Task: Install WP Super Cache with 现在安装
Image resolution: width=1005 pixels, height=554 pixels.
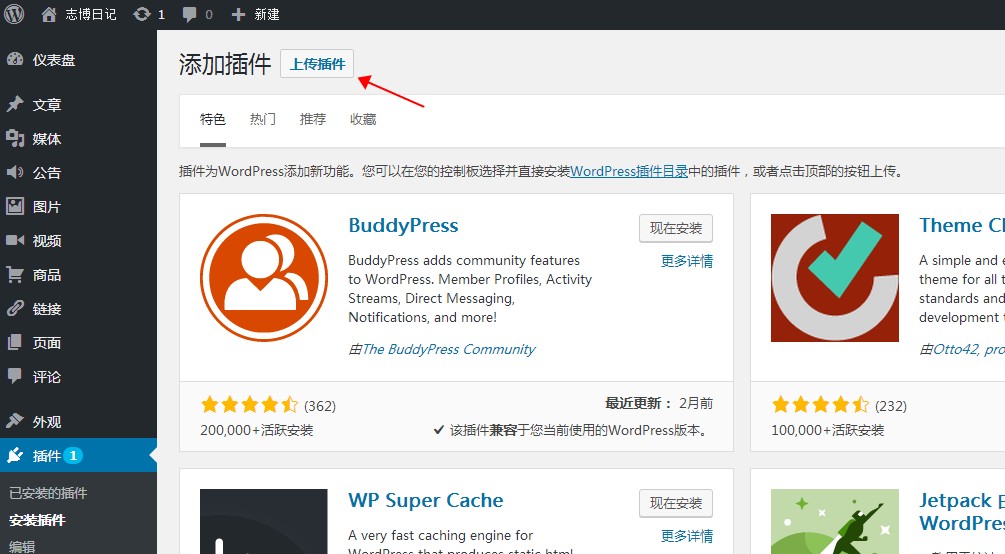Action: [676, 503]
